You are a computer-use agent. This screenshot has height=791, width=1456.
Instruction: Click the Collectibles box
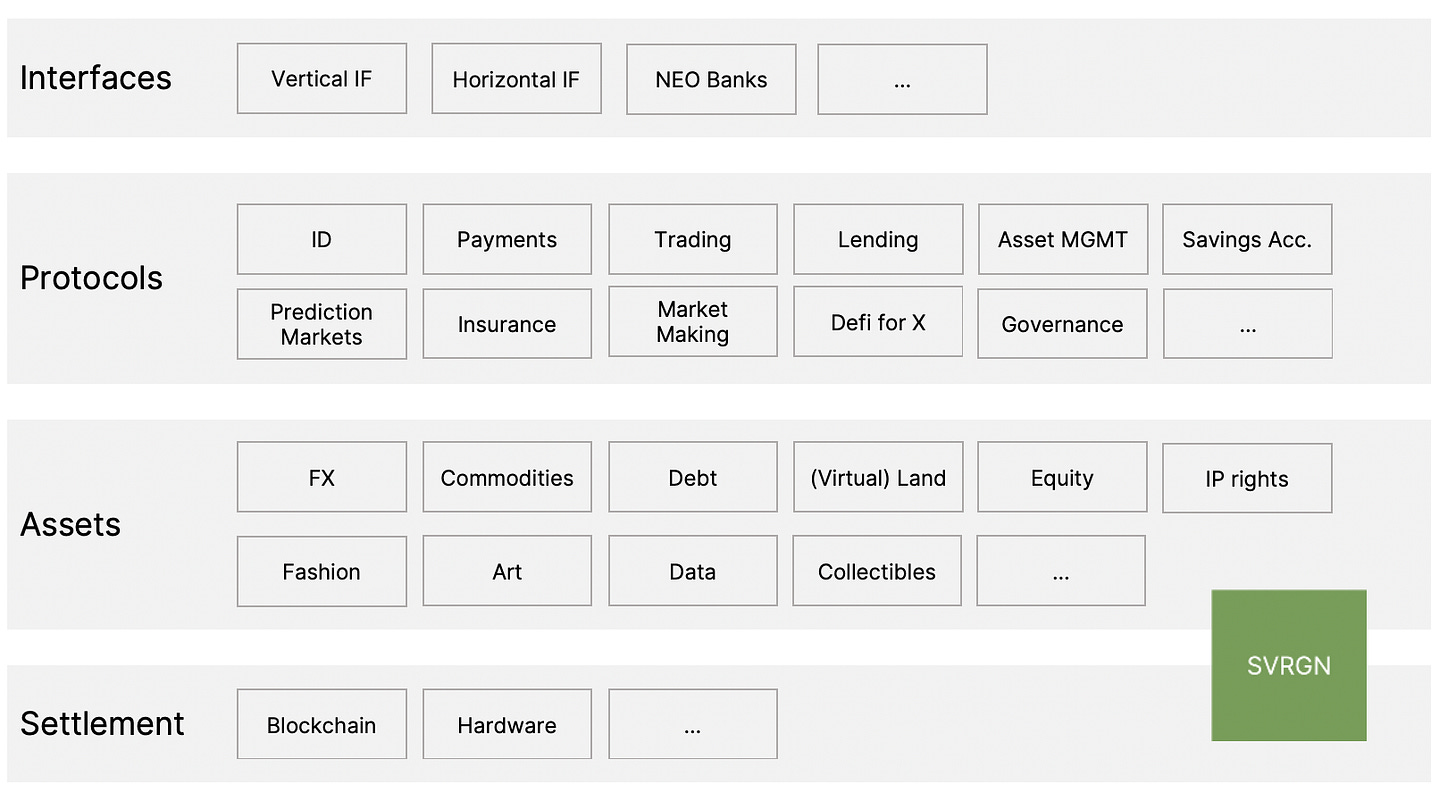[x=877, y=571]
